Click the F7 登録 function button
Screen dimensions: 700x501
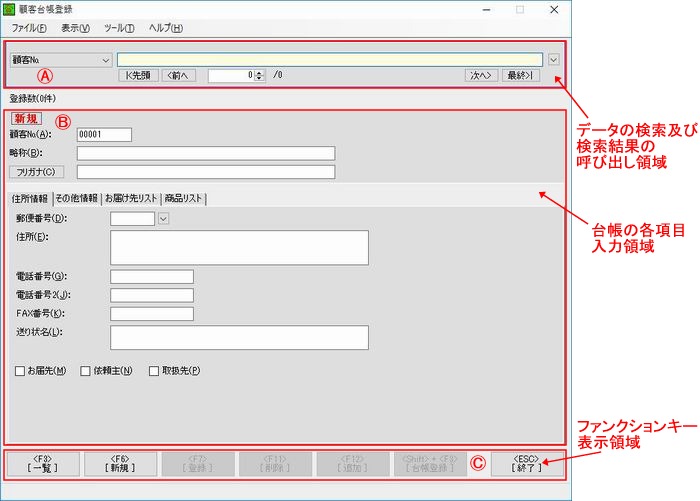pos(198,464)
